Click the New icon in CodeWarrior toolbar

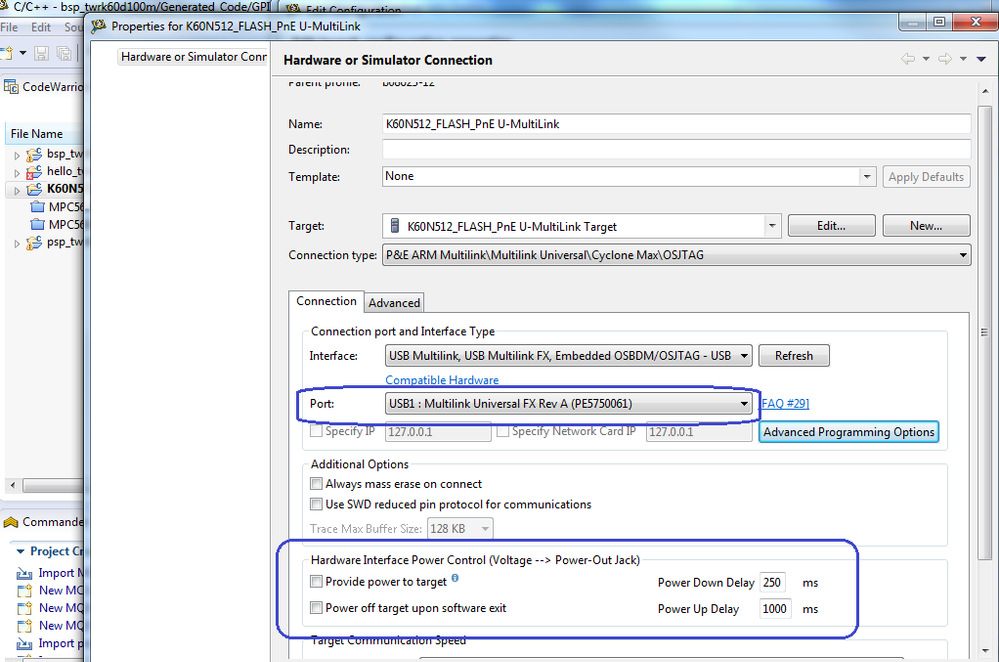(6, 53)
